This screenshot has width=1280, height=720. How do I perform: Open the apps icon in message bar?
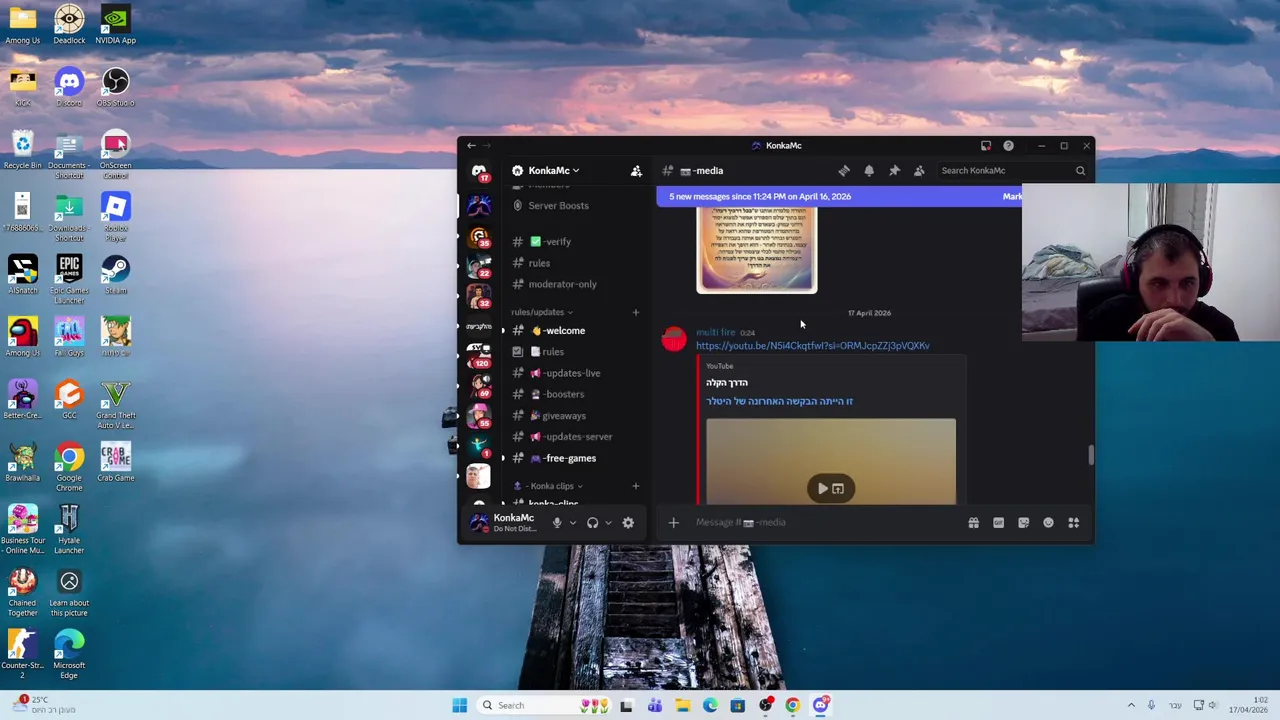pyautogui.click(x=1073, y=523)
